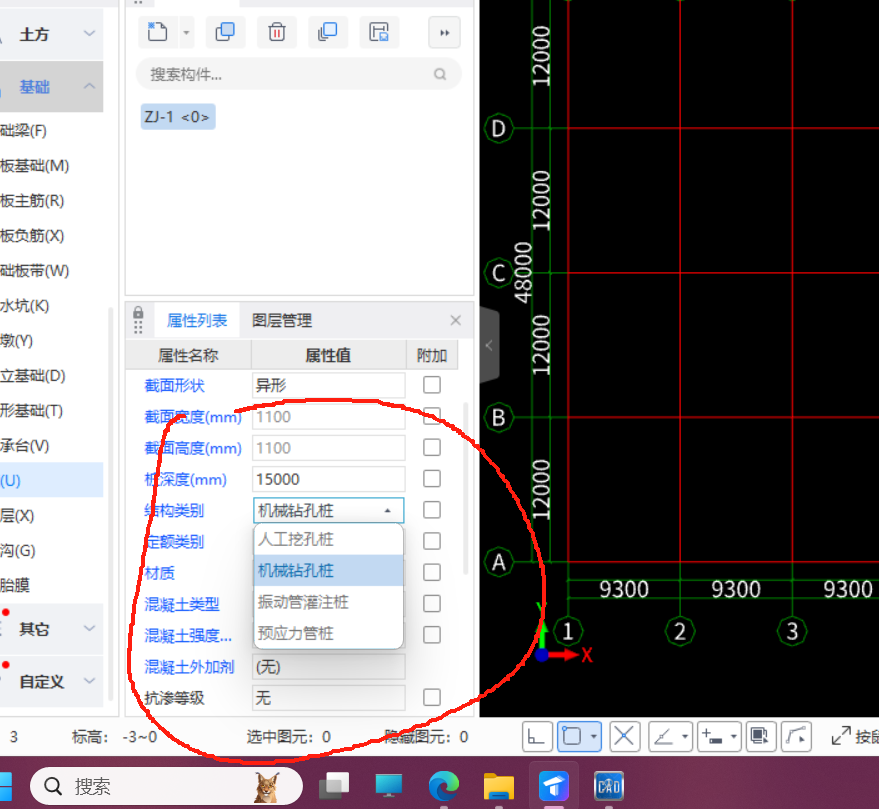Click the angle snap icon
This screenshot has width=879, height=809.
point(664,736)
